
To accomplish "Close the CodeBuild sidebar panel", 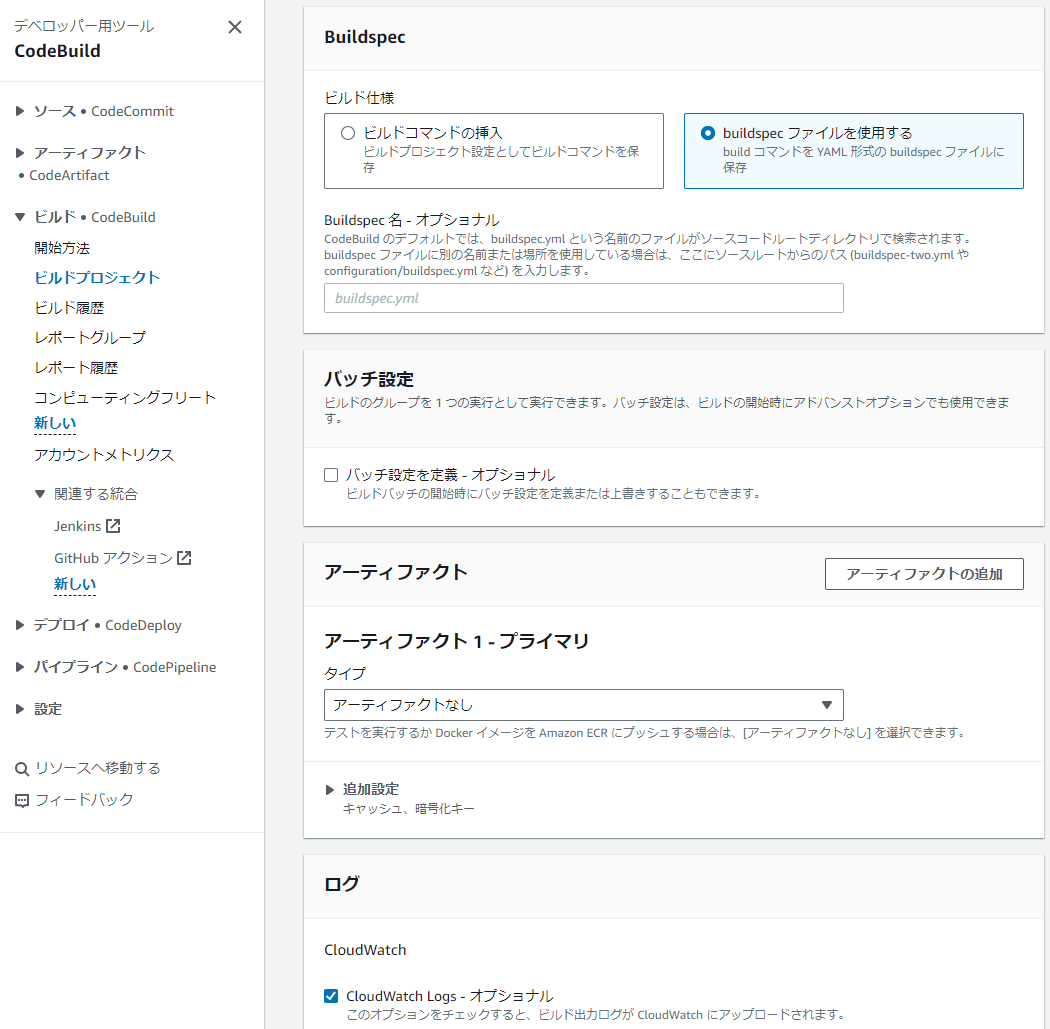I will click(234, 27).
